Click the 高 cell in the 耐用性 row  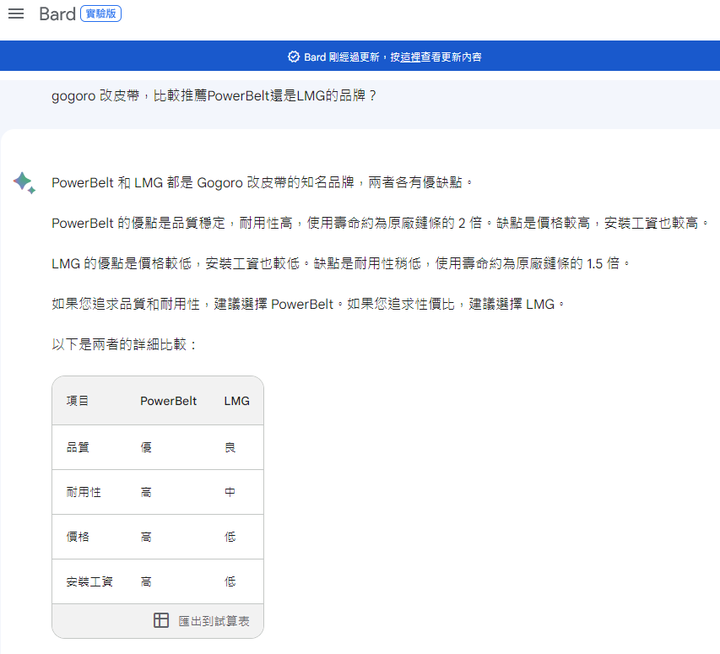pyautogui.click(x=146, y=492)
